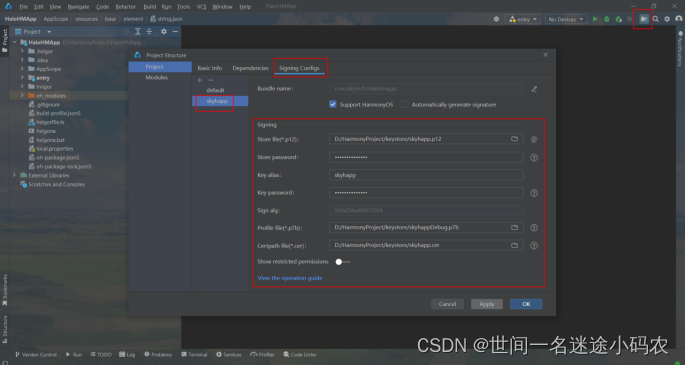Screen dimensions: 685x365
Task: Click the edit pencil beside Bundle name
Action: [534, 89]
